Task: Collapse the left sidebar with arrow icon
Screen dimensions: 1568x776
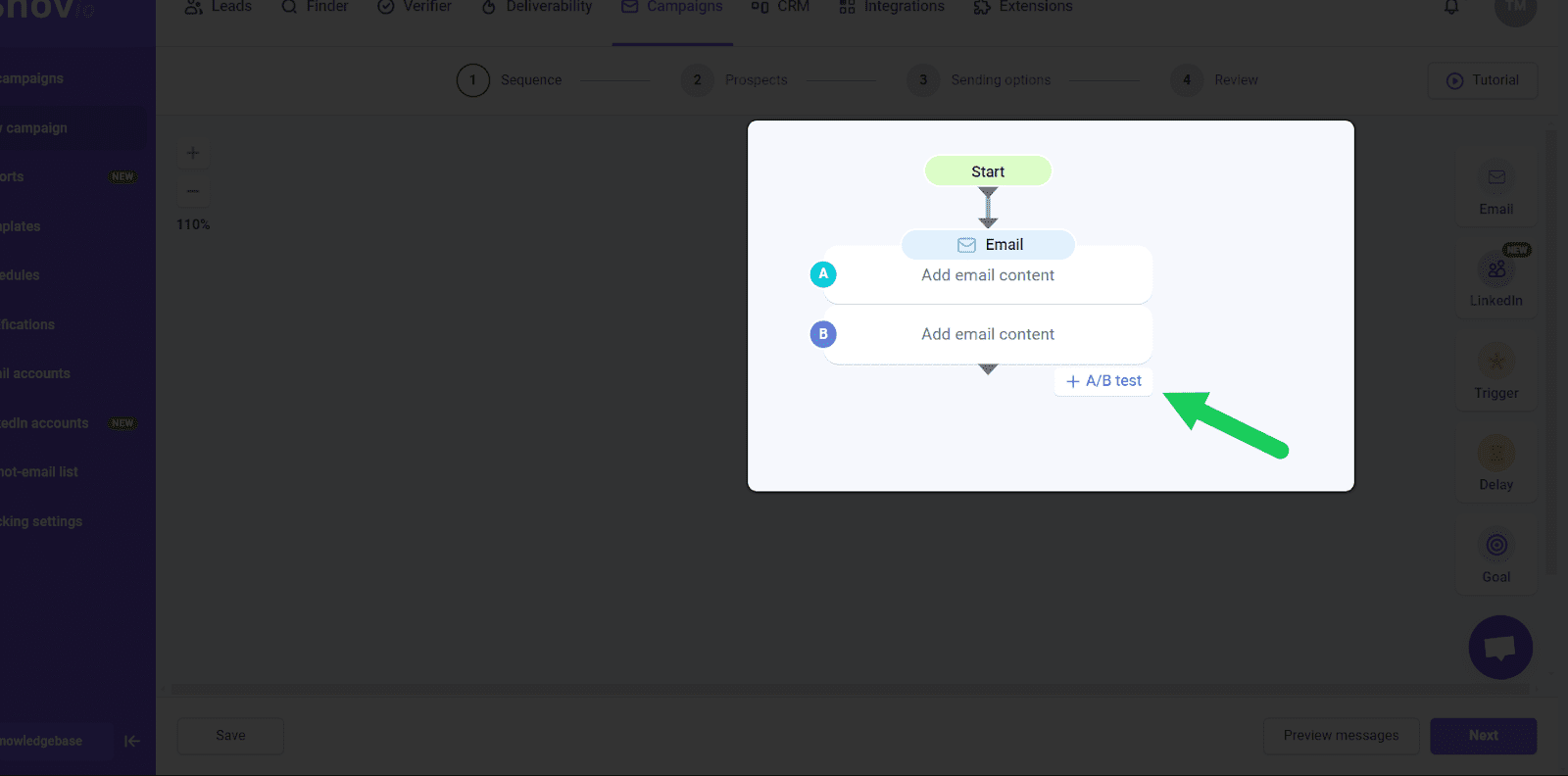Action: (132, 741)
